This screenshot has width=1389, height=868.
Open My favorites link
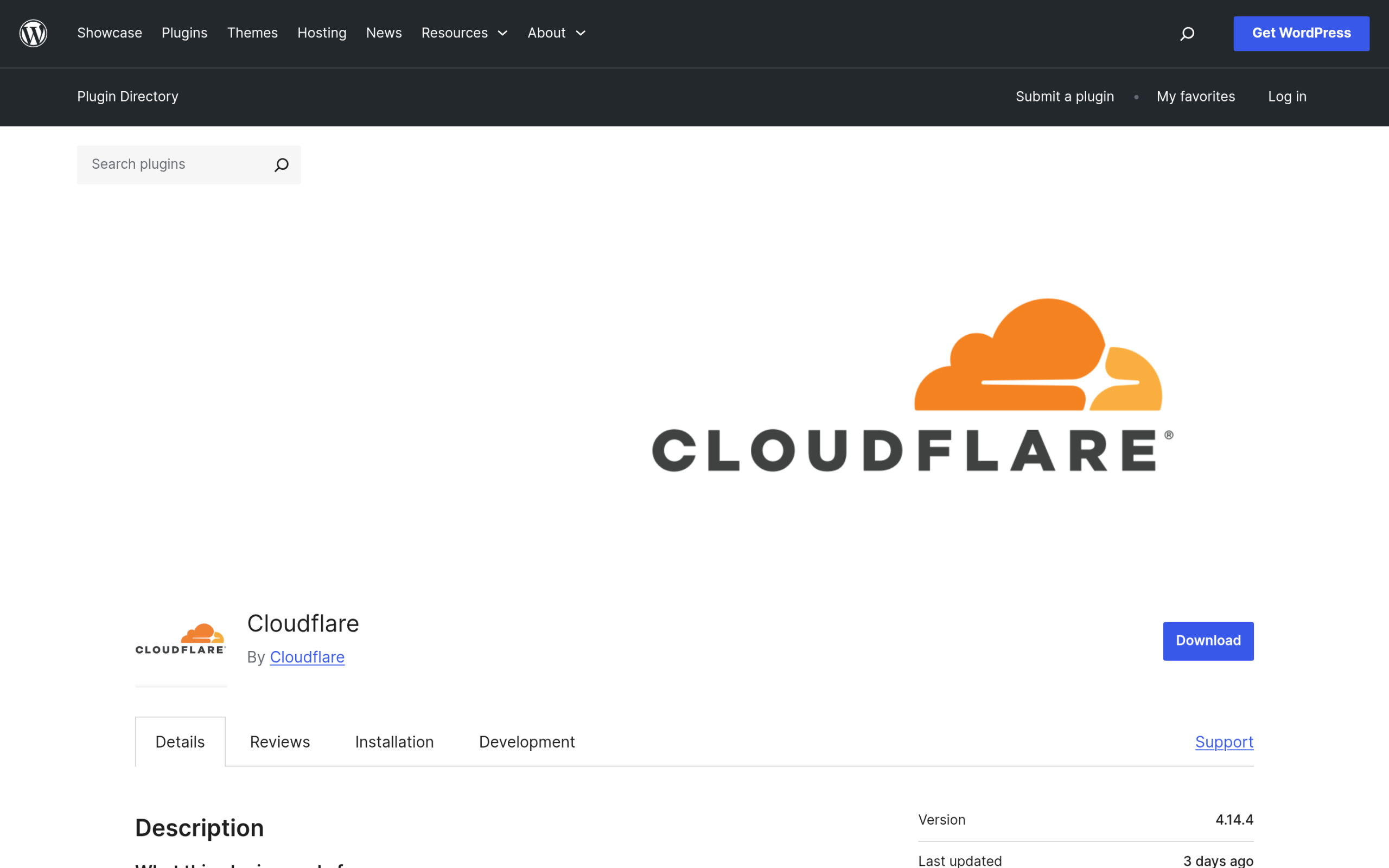(x=1196, y=97)
